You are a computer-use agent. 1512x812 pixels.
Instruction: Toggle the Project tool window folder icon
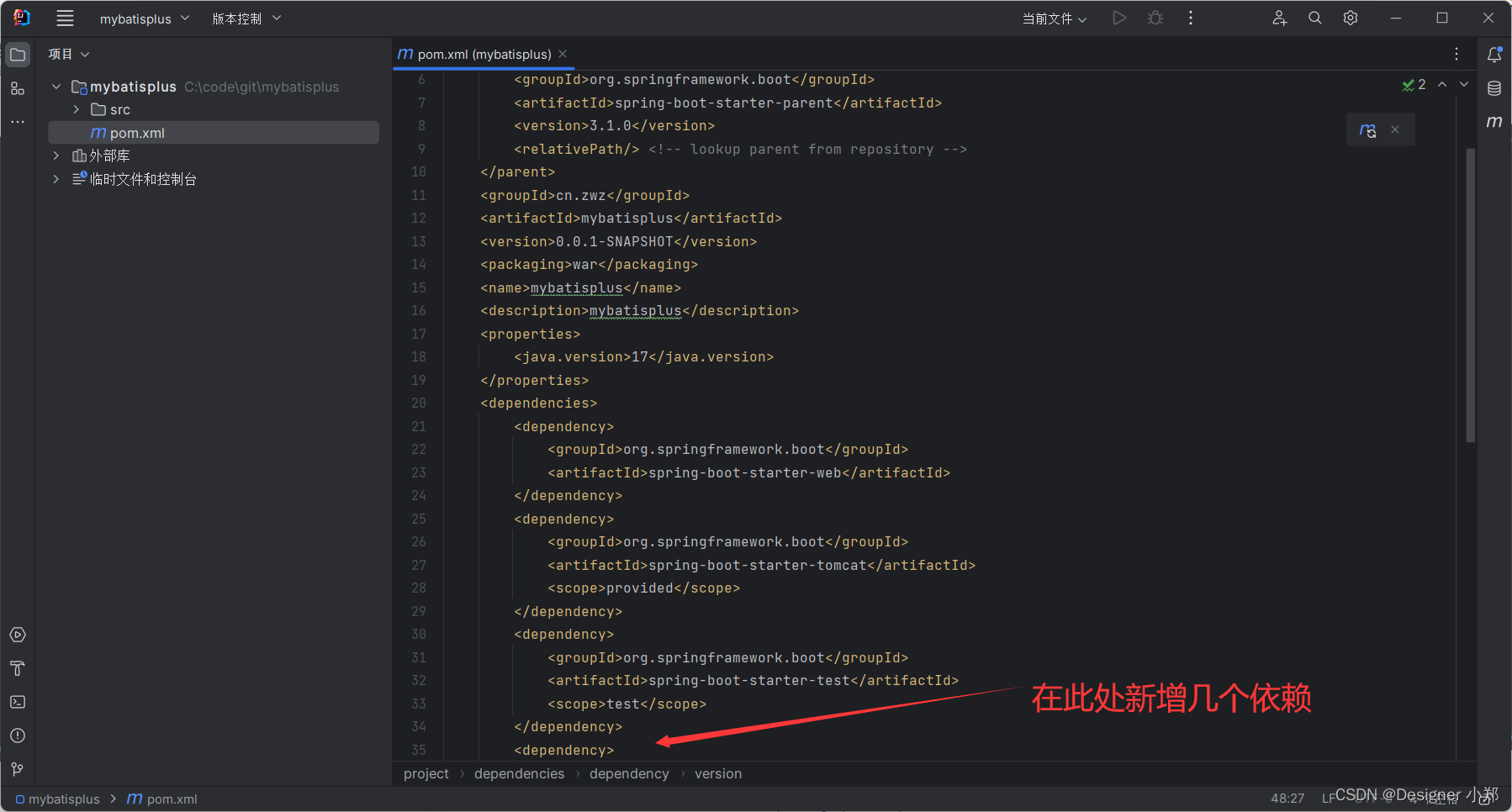pos(18,55)
